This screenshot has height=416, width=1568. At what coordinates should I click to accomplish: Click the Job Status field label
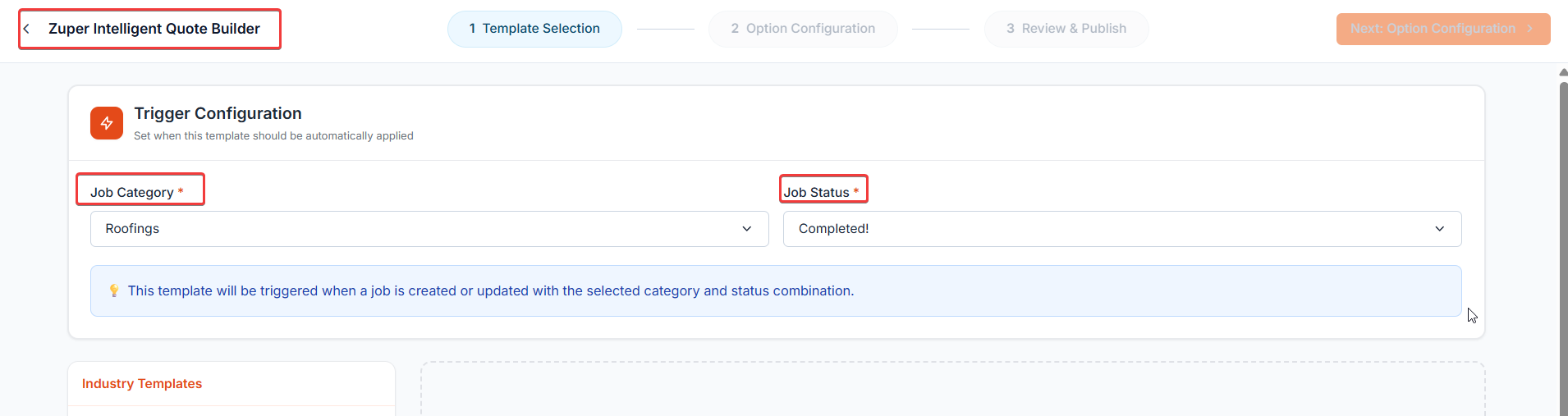coord(816,192)
